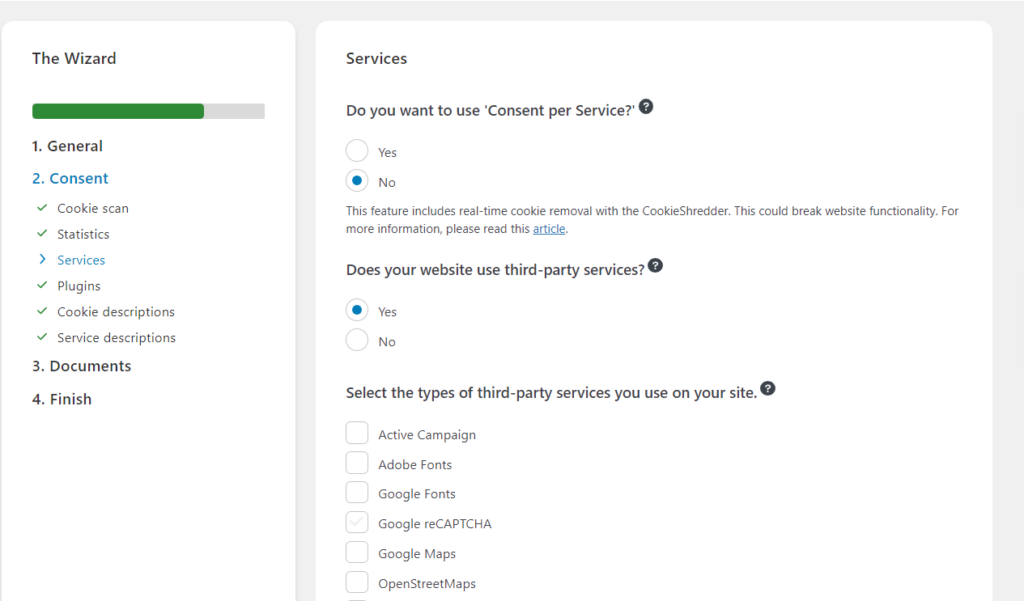Screen dimensions: 1024x601
Task: Click the checkmark icon next to Plugins
Action: tap(42, 286)
